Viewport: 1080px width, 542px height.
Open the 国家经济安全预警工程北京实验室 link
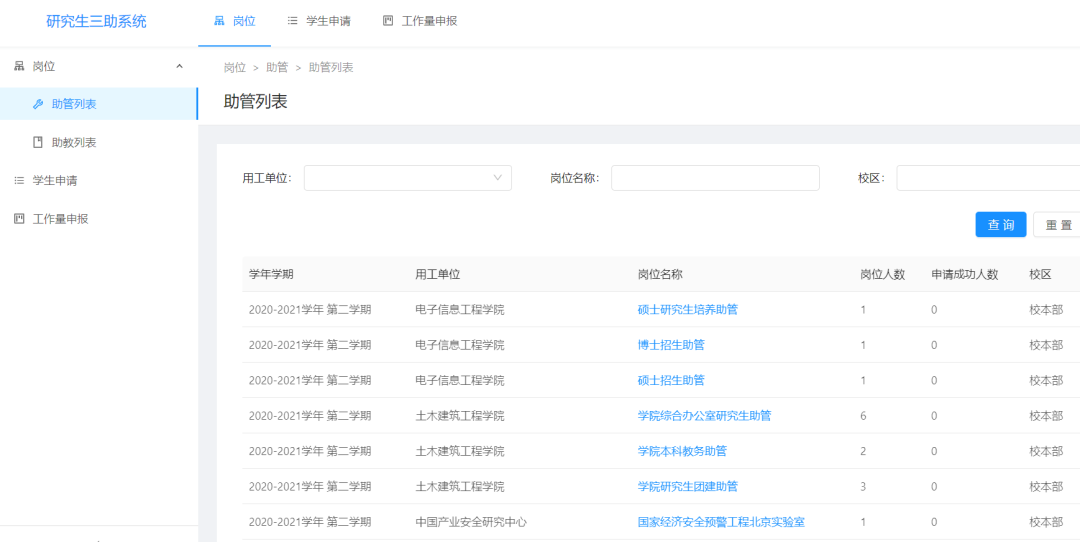click(721, 522)
